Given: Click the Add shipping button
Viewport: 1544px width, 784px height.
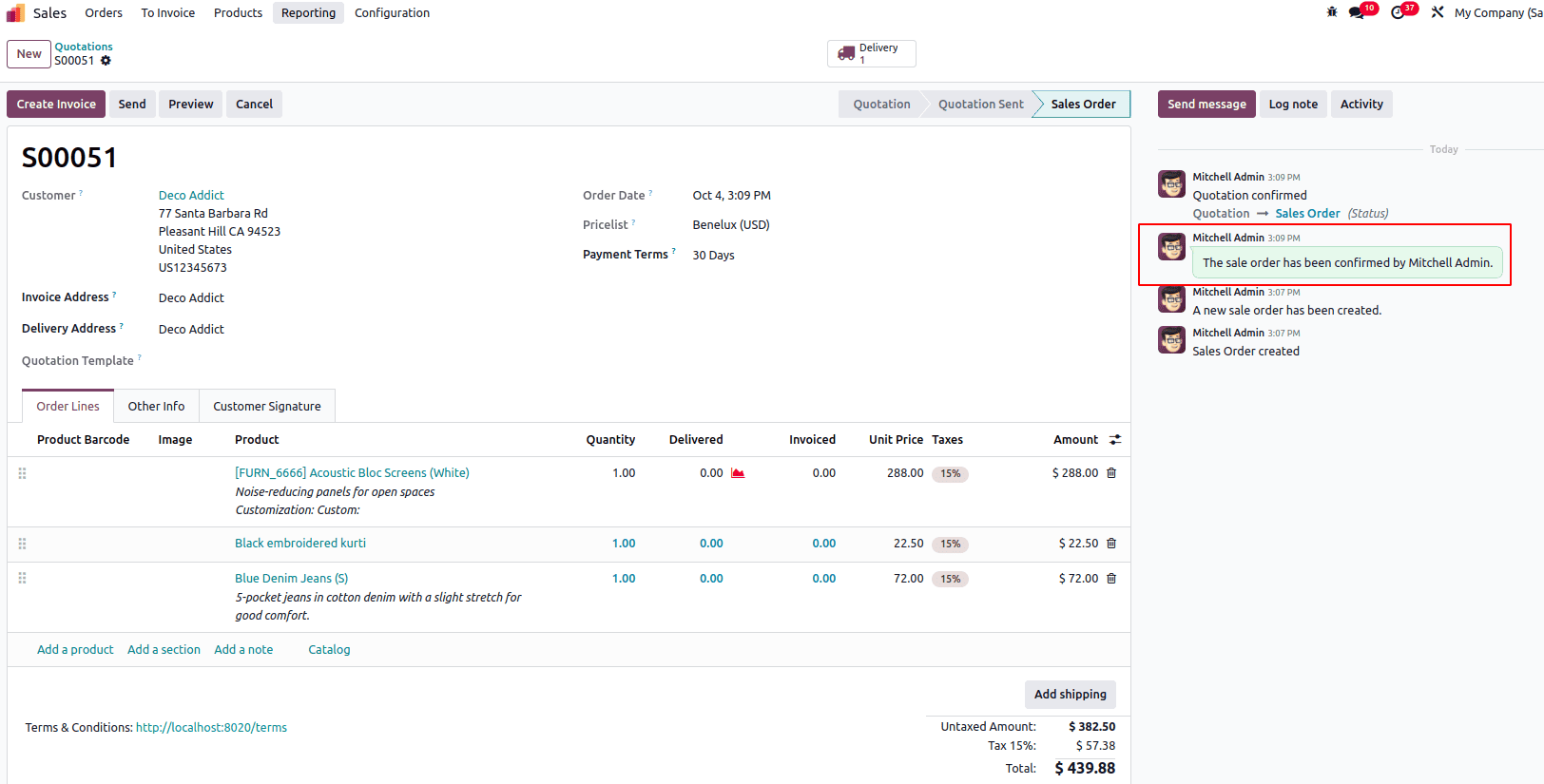Looking at the screenshot, I should point(1070,695).
